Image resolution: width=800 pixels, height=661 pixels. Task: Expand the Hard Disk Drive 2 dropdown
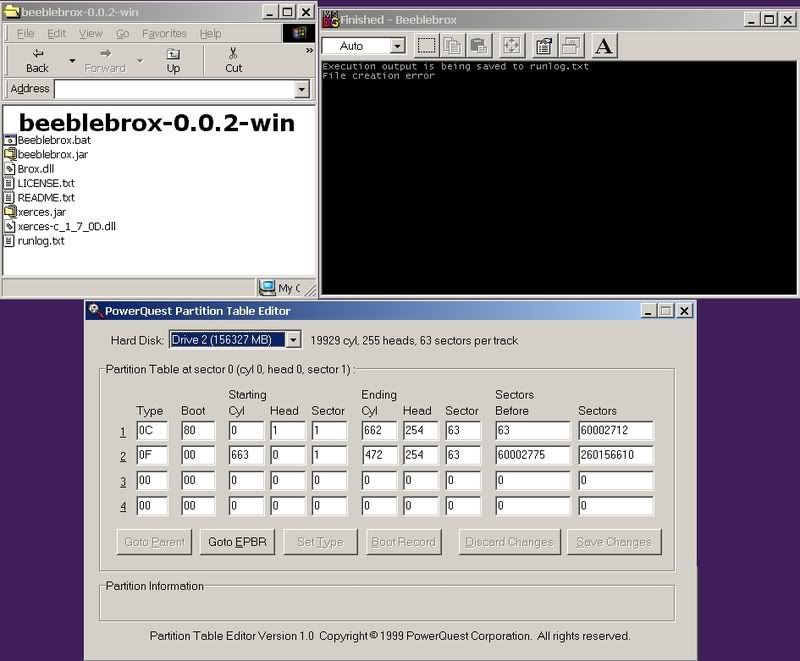[x=293, y=341]
